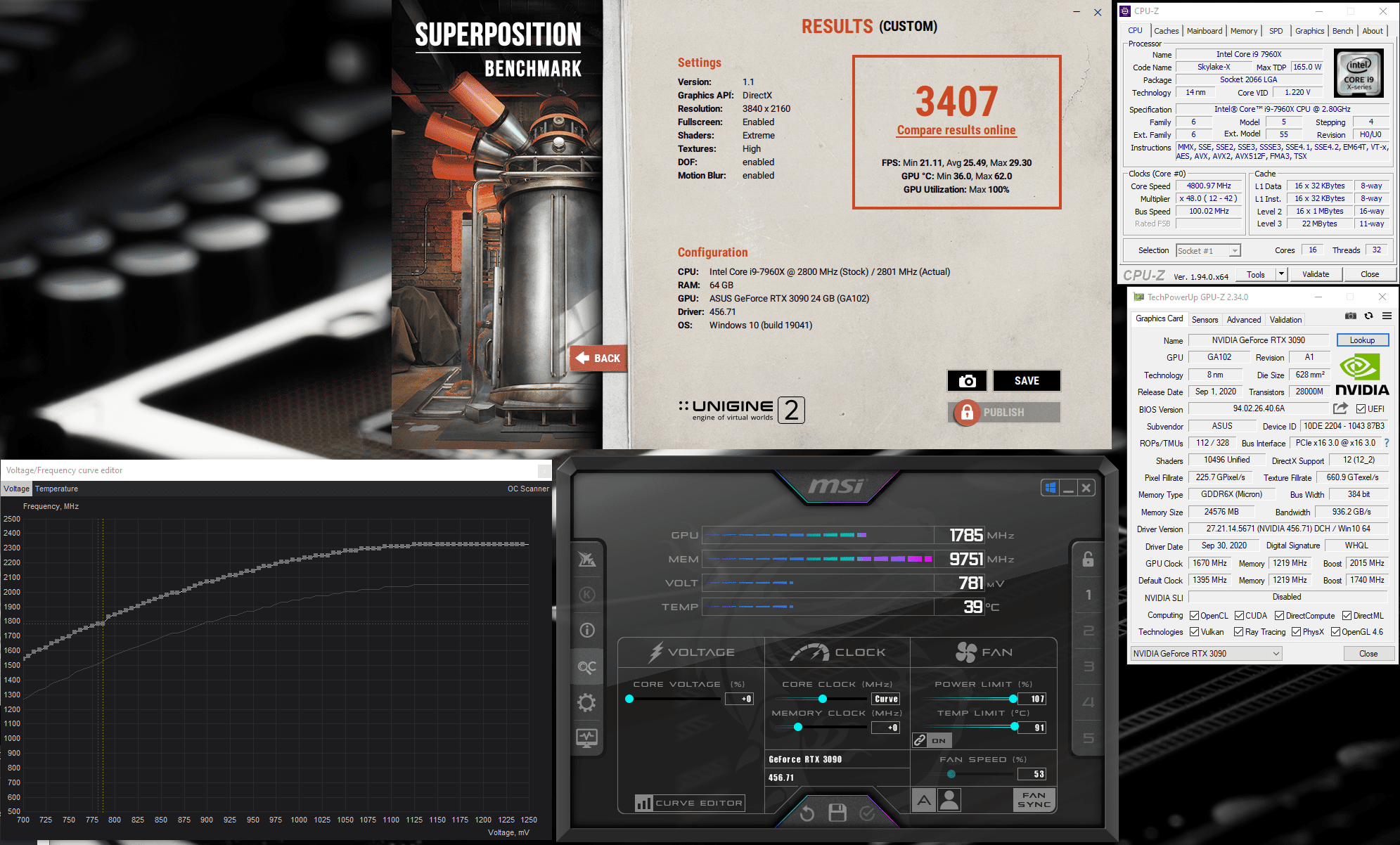Switch to GPU-Z Sensors tab
This screenshot has width=1400, height=845.
1205,319
